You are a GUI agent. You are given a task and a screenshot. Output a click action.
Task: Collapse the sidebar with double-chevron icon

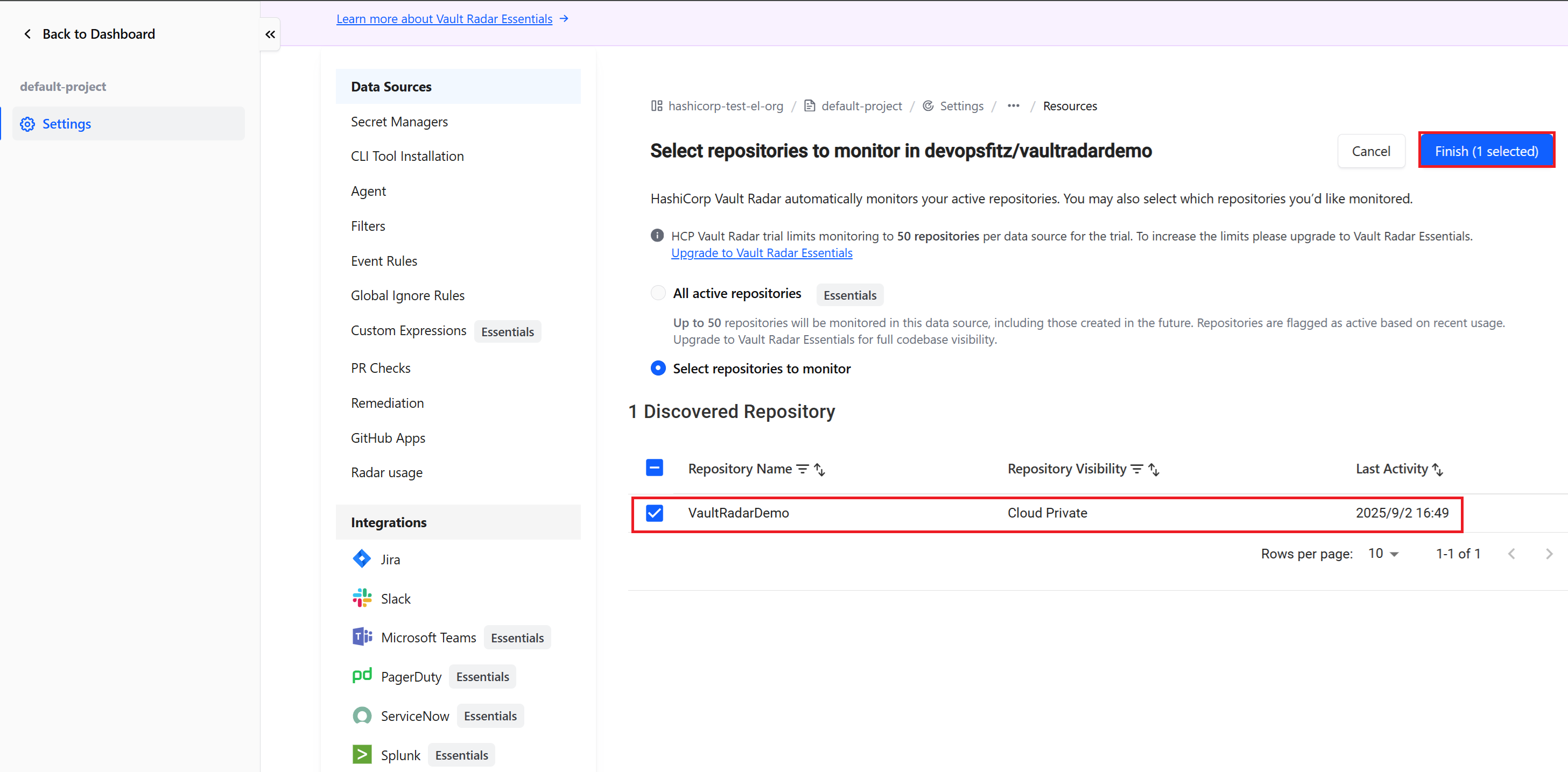pos(270,34)
